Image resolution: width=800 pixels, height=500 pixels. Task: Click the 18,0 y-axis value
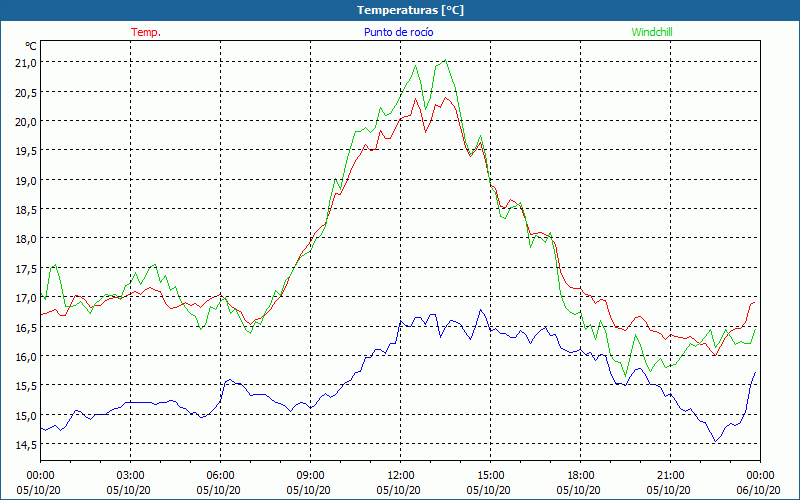tap(27, 239)
